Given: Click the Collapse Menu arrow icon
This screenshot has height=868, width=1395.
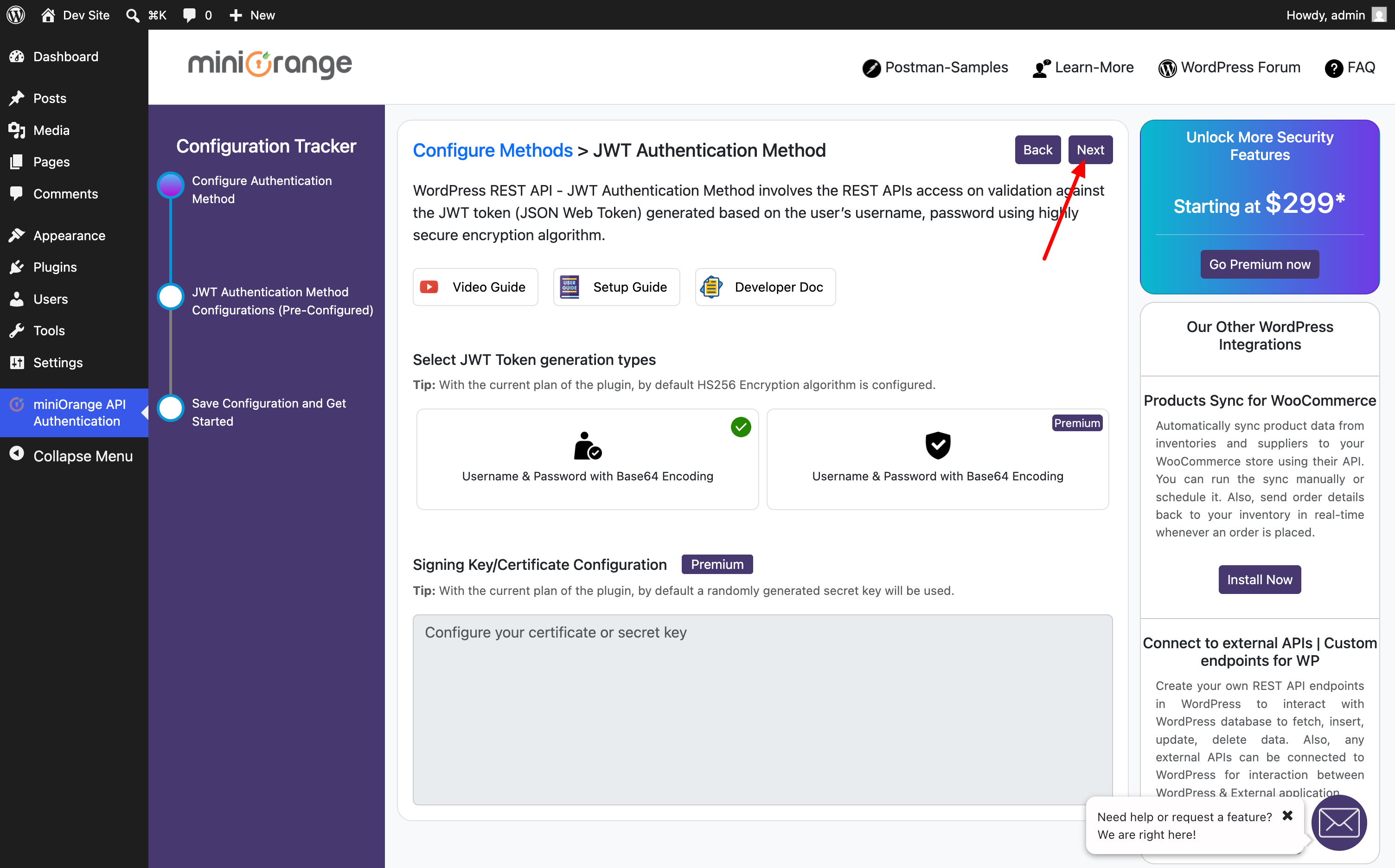Looking at the screenshot, I should coord(17,453).
